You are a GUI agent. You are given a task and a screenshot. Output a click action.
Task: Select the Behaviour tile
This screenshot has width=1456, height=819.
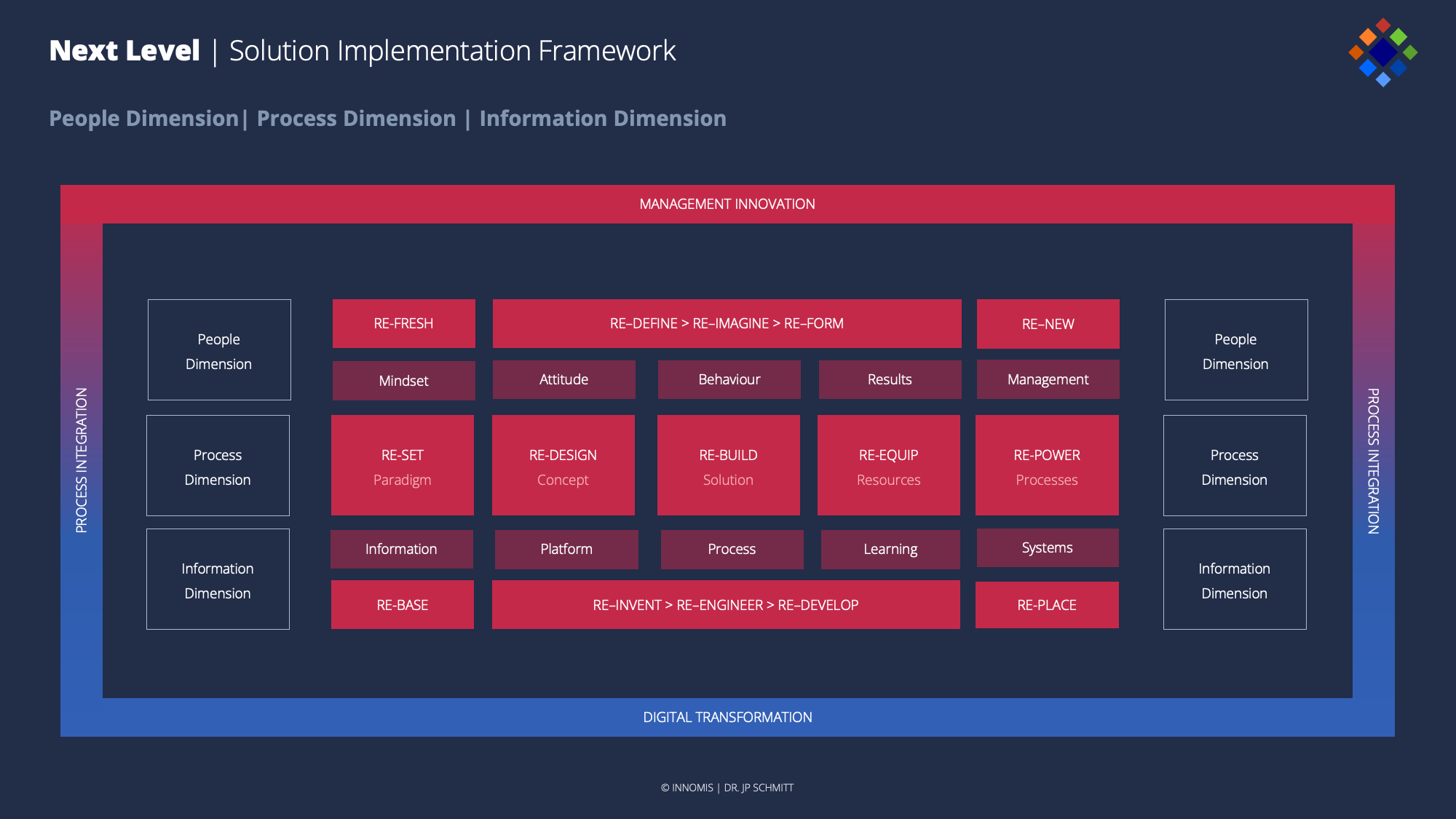729,379
